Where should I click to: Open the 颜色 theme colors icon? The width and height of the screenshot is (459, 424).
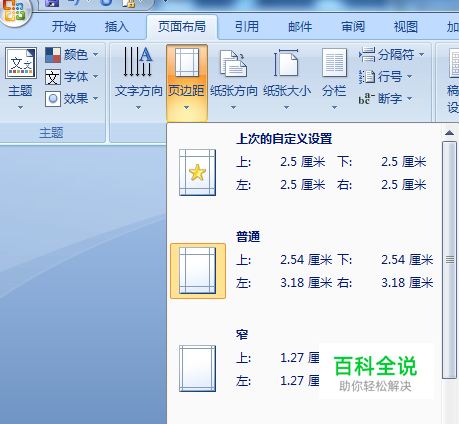point(53,55)
